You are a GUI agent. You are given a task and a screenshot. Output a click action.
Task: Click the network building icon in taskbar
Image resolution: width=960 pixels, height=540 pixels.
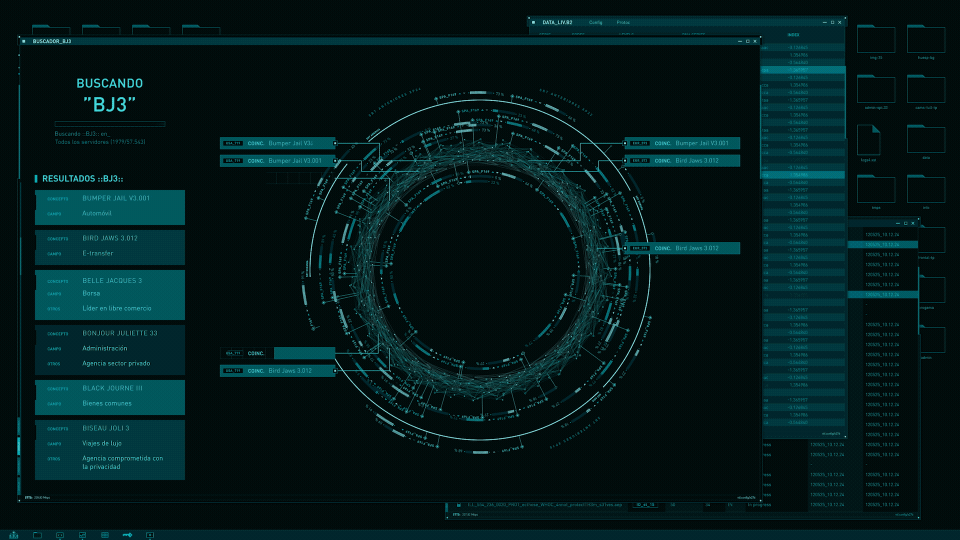[13, 535]
